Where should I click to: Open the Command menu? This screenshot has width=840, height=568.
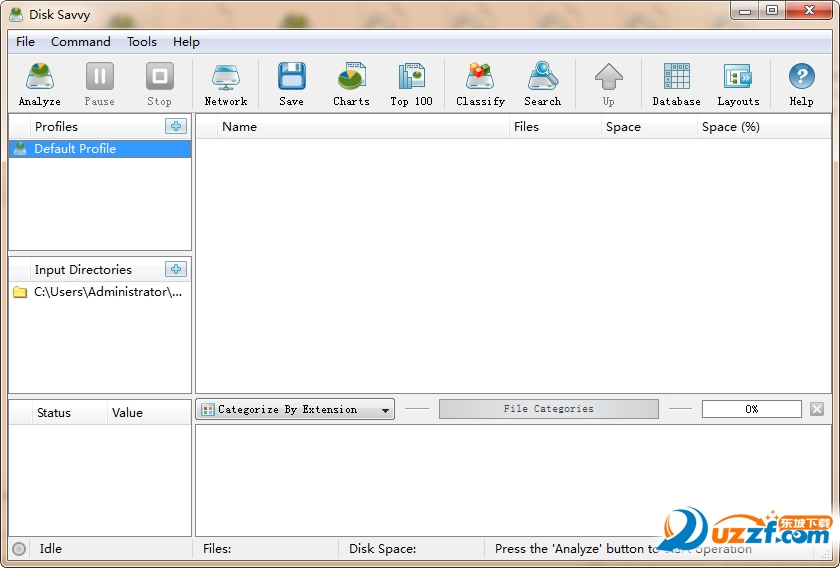click(x=81, y=41)
